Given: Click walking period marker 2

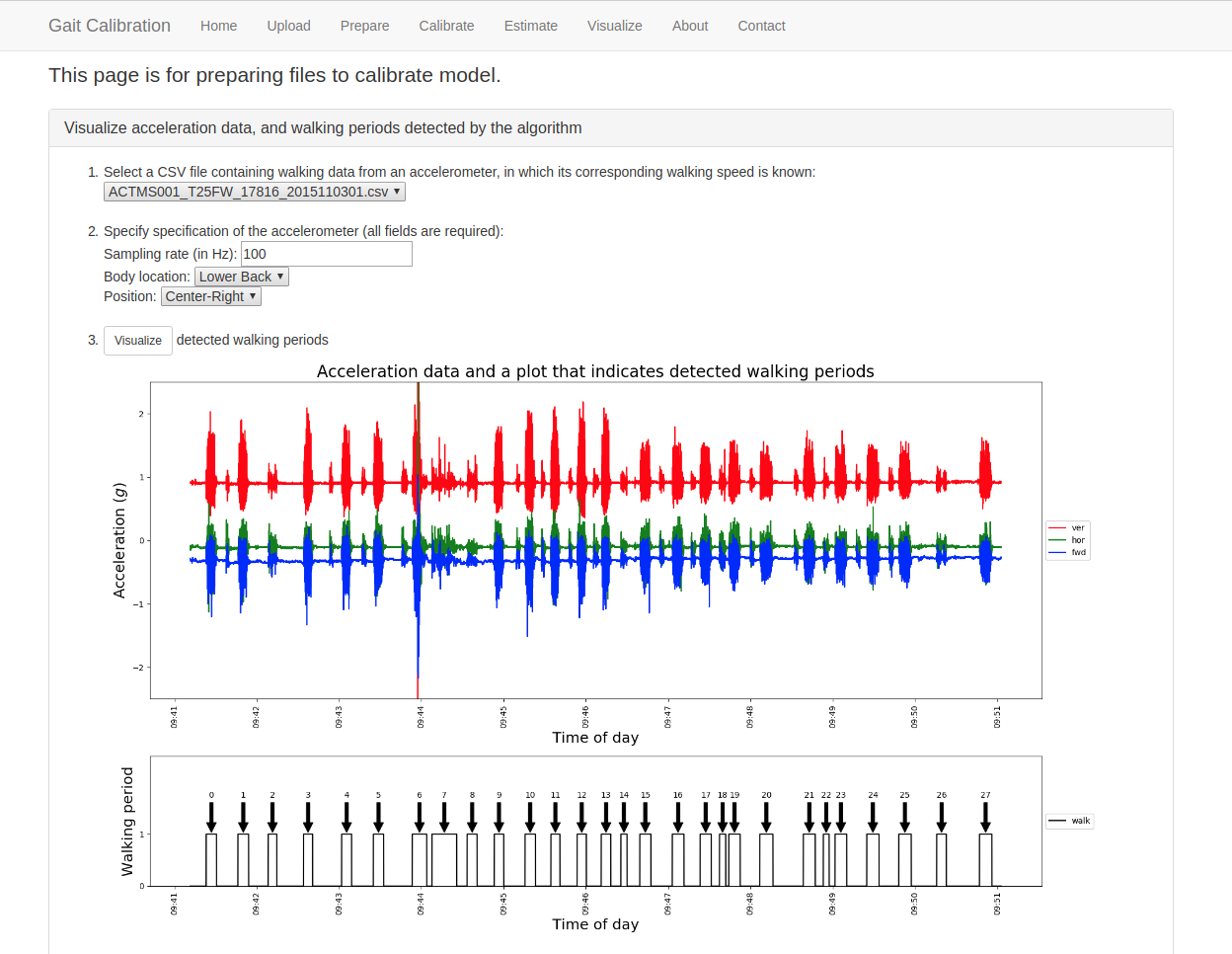Looking at the screenshot, I should [x=272, y=813].
